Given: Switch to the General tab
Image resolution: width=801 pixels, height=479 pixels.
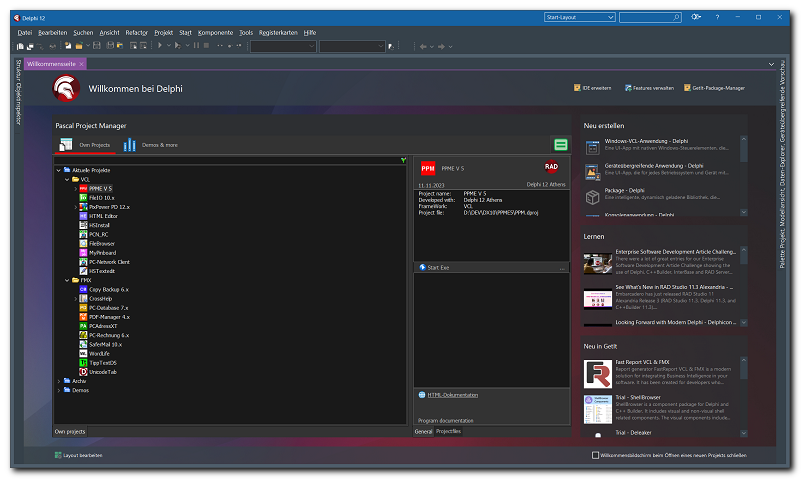Looking at the screenshot, I should 423,432.
